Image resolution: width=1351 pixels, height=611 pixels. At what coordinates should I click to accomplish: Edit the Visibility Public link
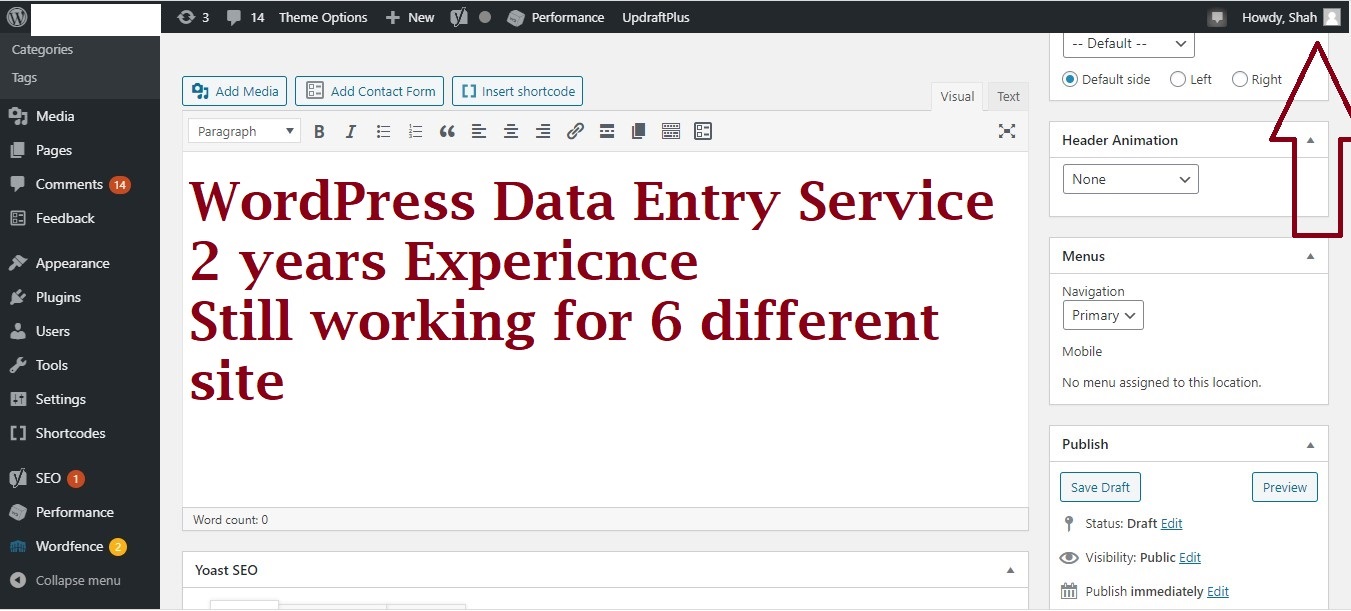(x=1190, y=557)
